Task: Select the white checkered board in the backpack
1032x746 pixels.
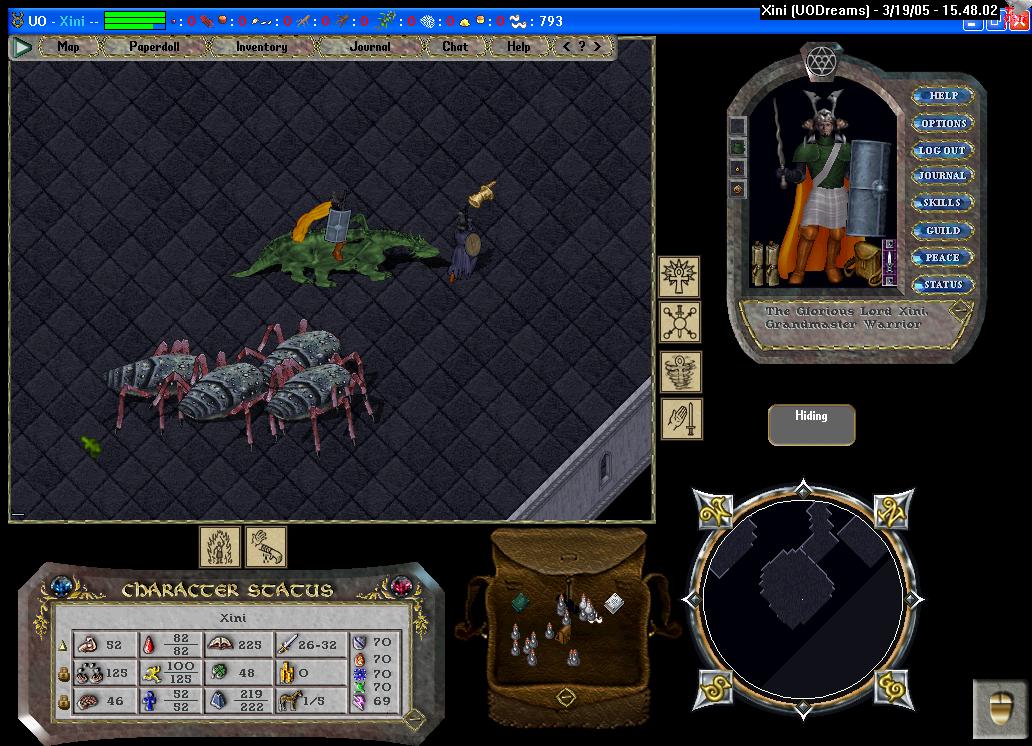Action: tap(613, 602)
